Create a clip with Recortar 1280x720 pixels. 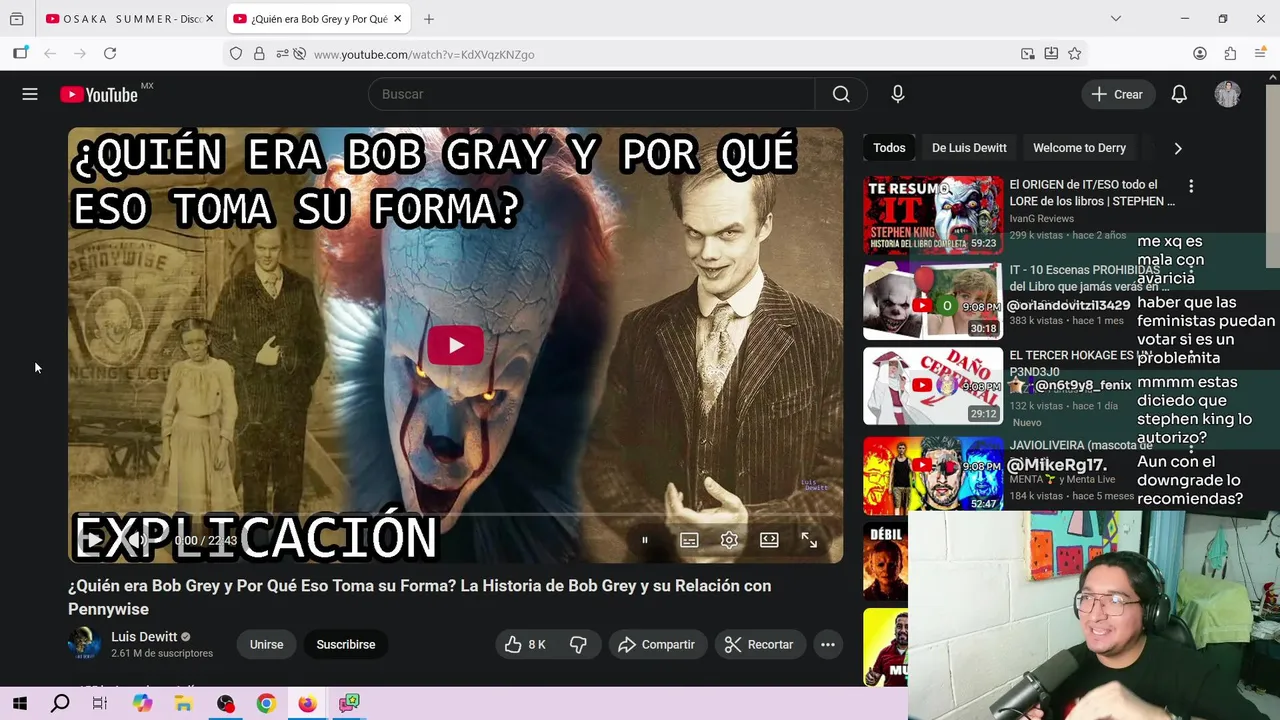(759, 645)
